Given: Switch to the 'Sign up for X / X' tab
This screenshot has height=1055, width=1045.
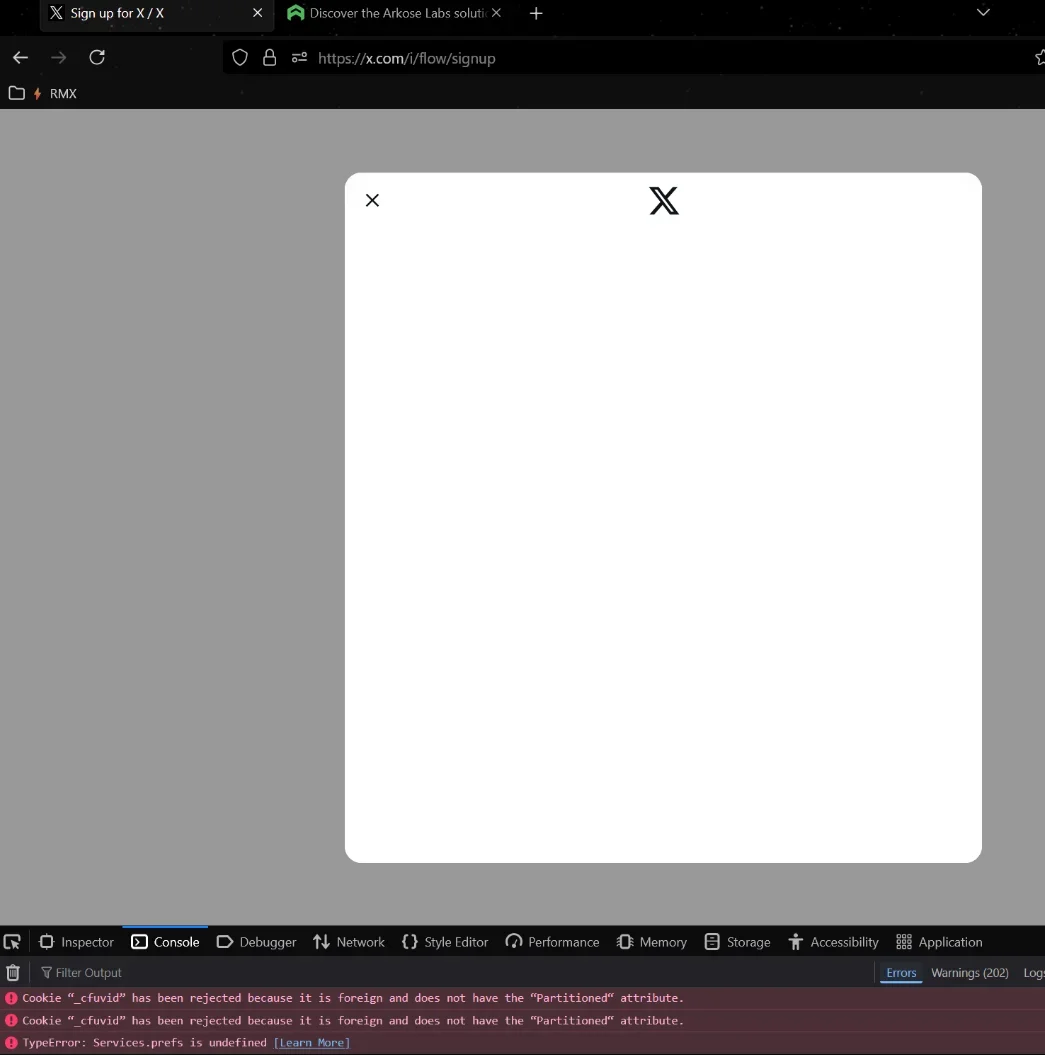Looking at the screenshot, I should click(157, 13).
